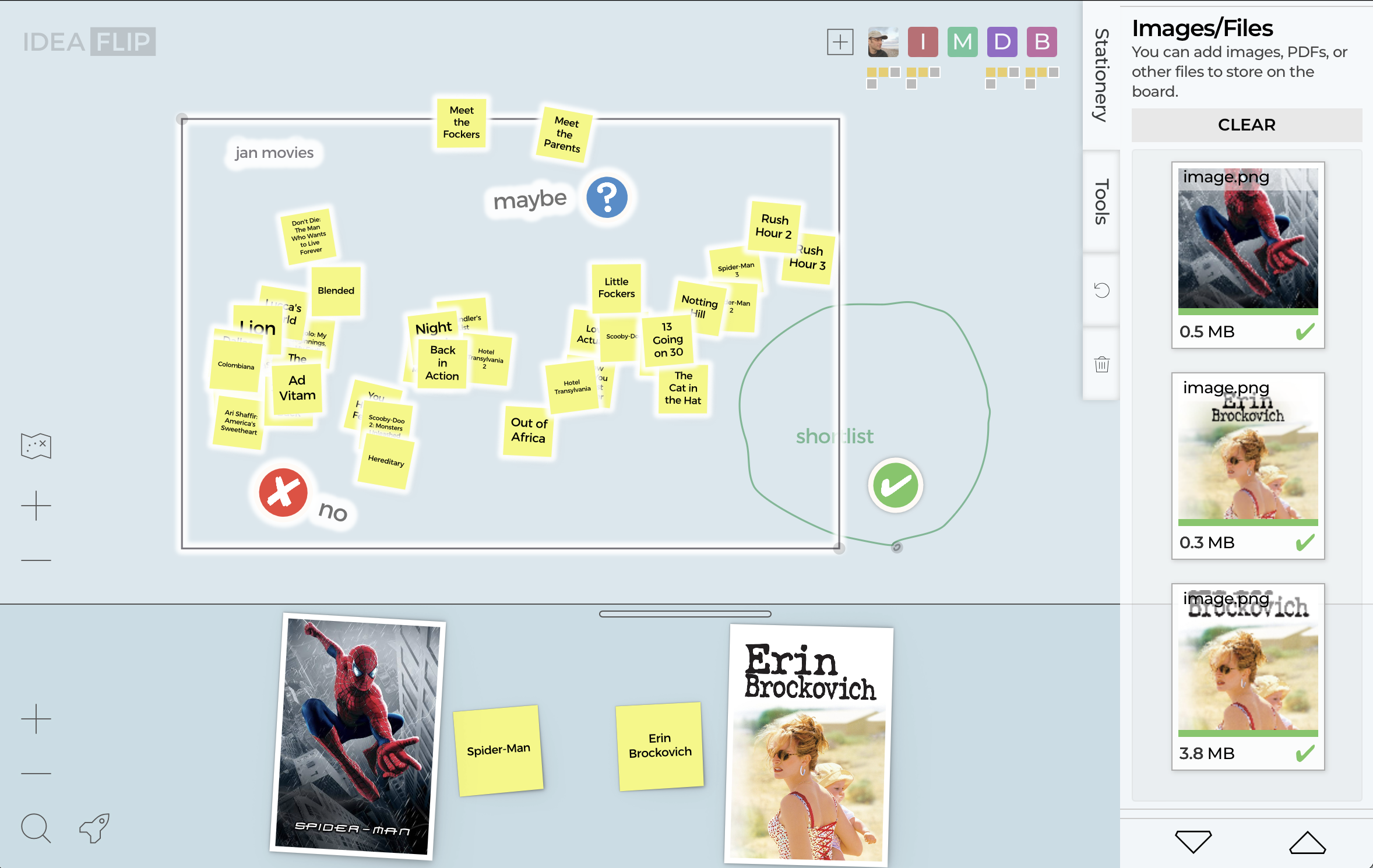Select the 'Colombiana' sticky note
Viewport: 1373px width, 868px height.
pos(236,366)
